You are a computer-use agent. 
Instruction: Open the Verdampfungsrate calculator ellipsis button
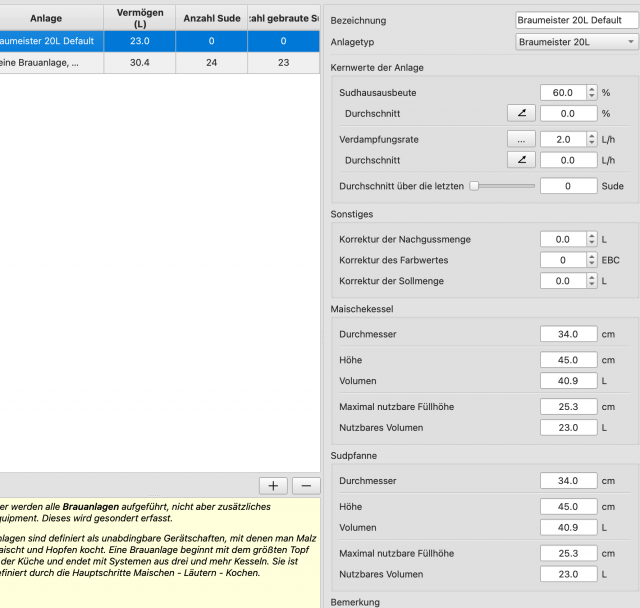pos(521,139)
